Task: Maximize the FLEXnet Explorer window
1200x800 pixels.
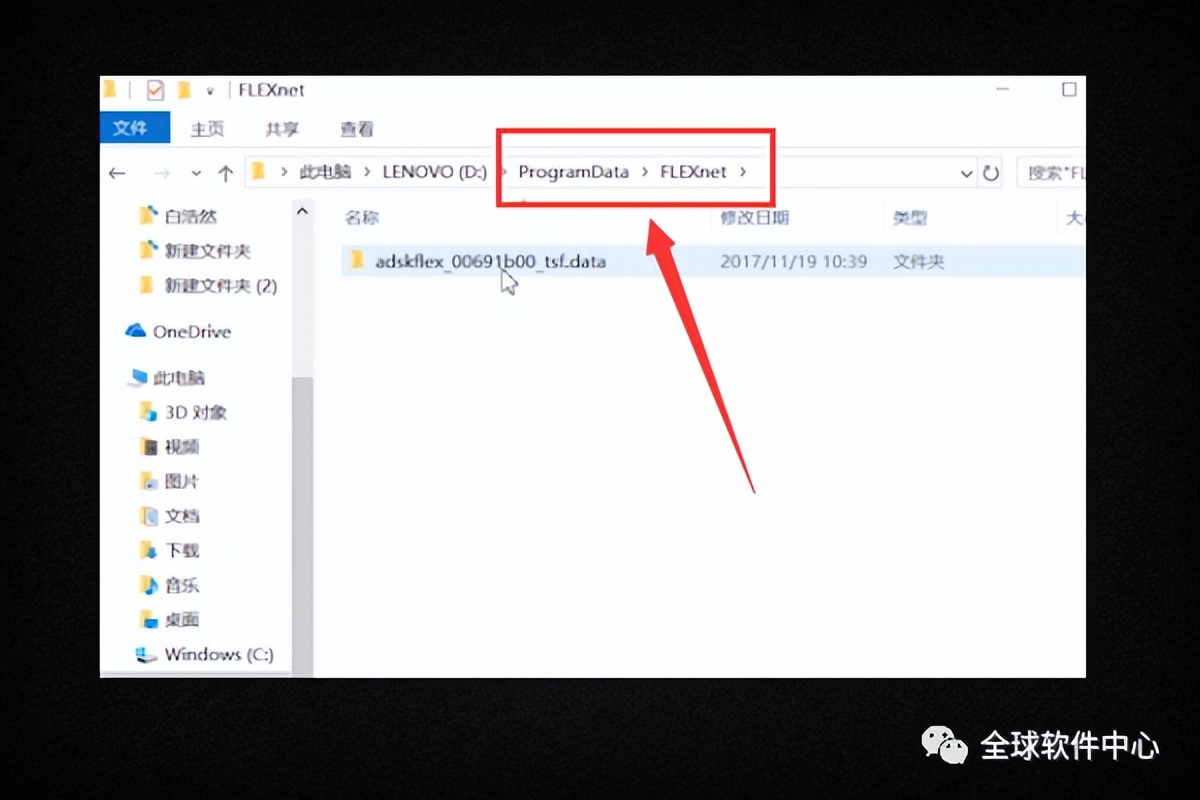Action: coord(1069,89)
